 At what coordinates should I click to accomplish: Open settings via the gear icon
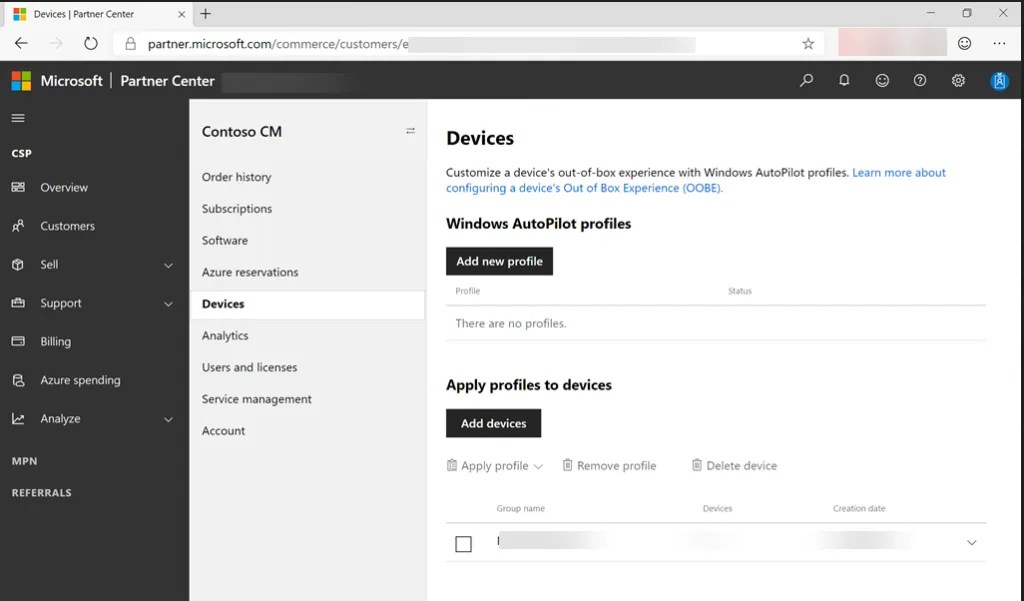tap(958, 80)
